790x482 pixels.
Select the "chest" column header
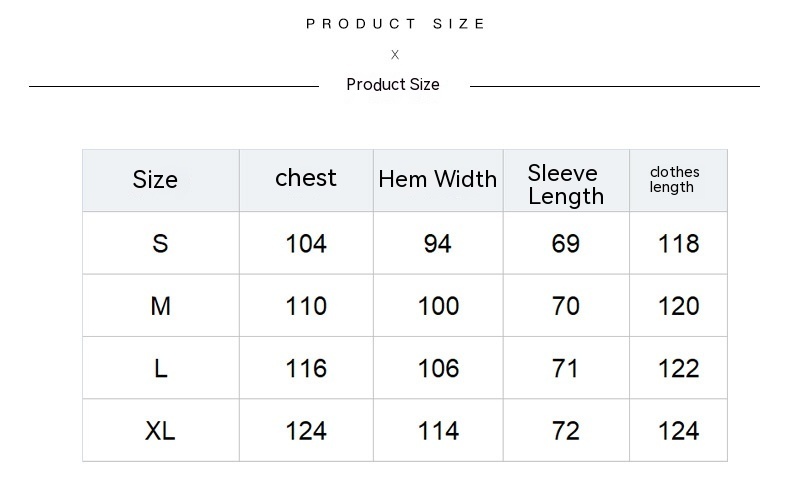tap(306, 178)
